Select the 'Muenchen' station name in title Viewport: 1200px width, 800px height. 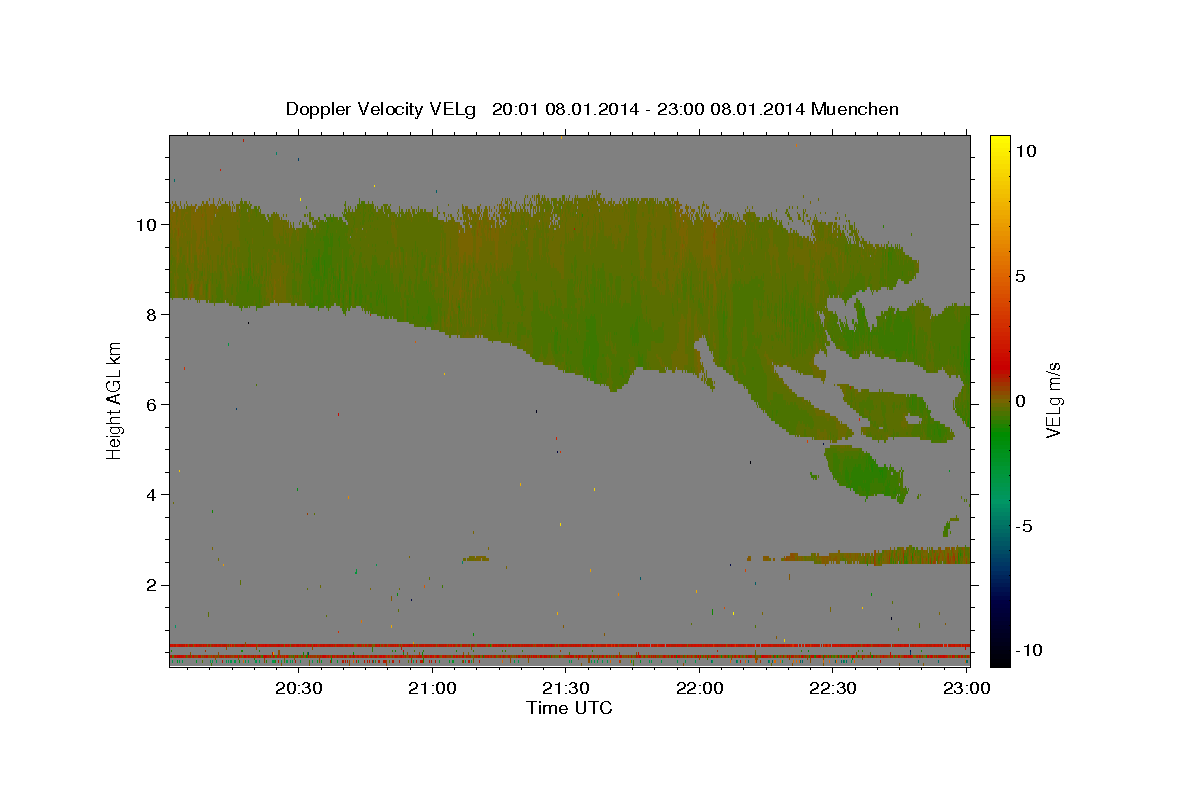(x=855, y=109)
